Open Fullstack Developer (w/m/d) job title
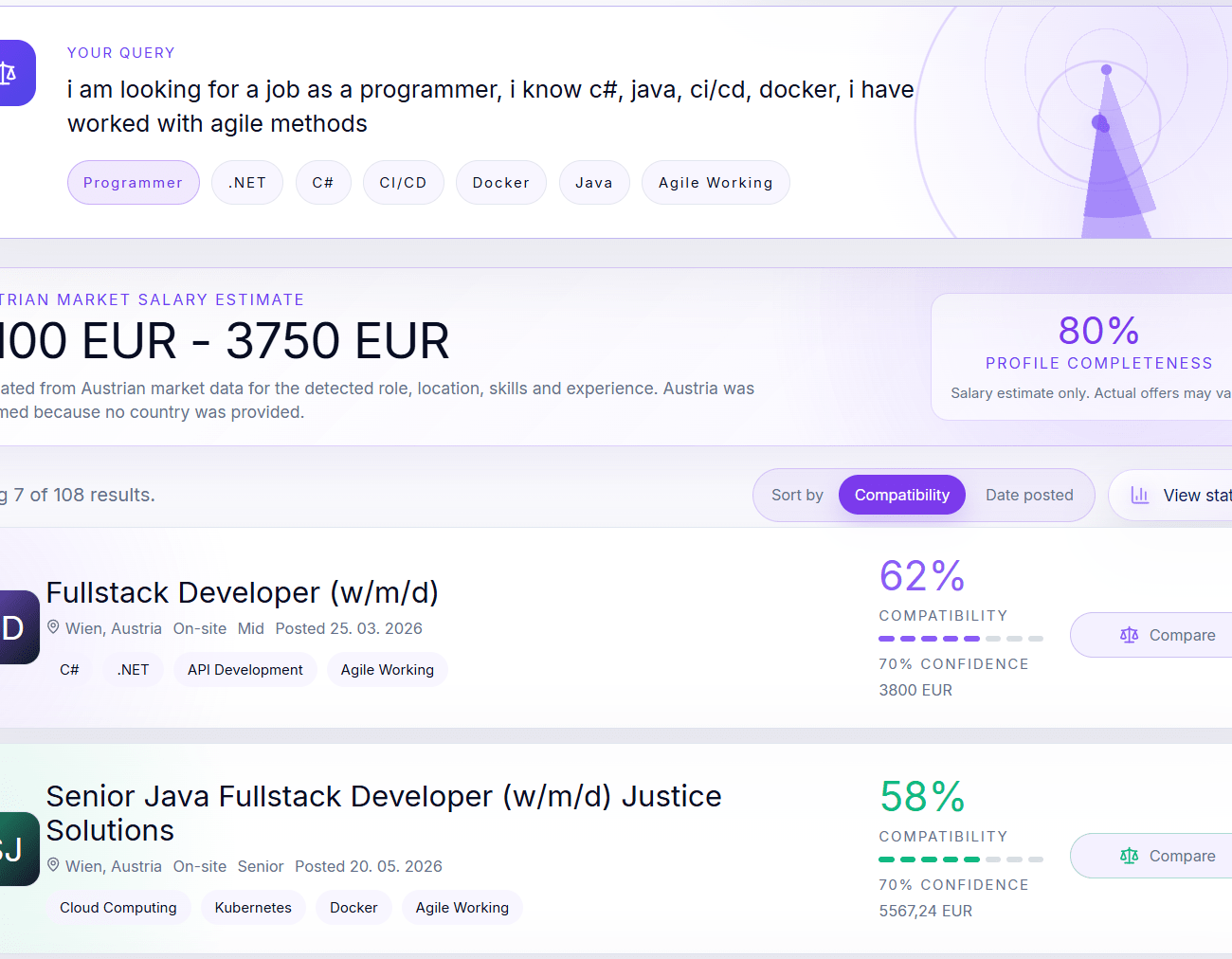 click(243, 592)
